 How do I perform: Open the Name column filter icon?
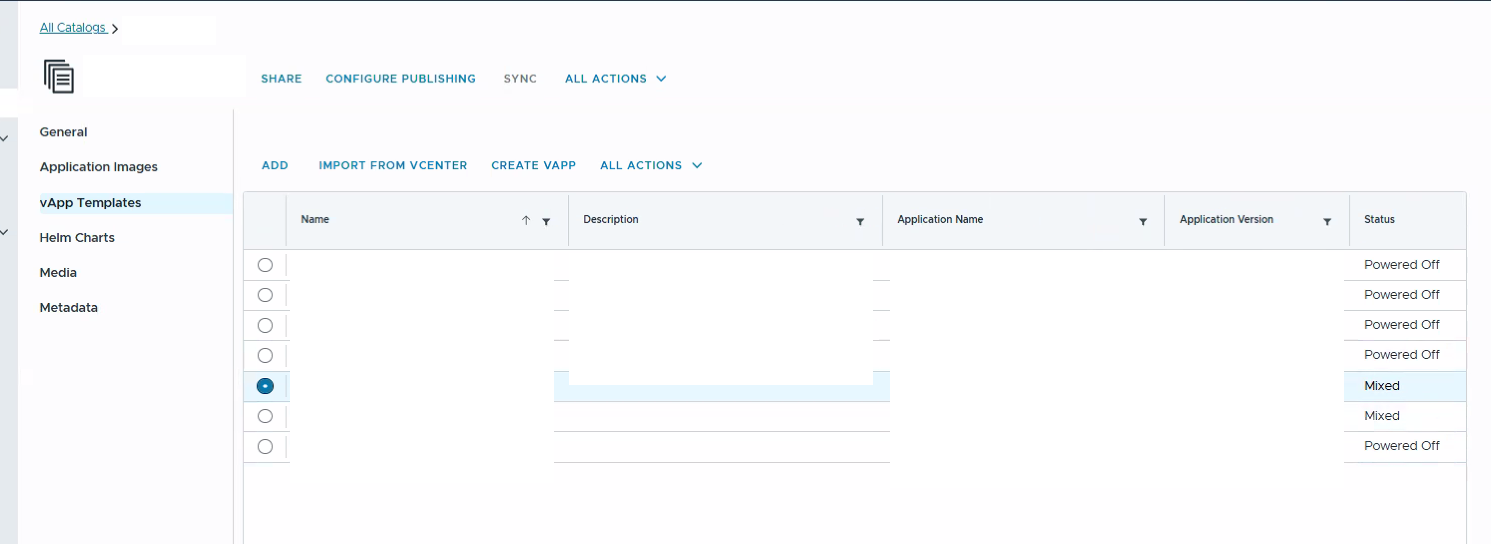[546, 221]
